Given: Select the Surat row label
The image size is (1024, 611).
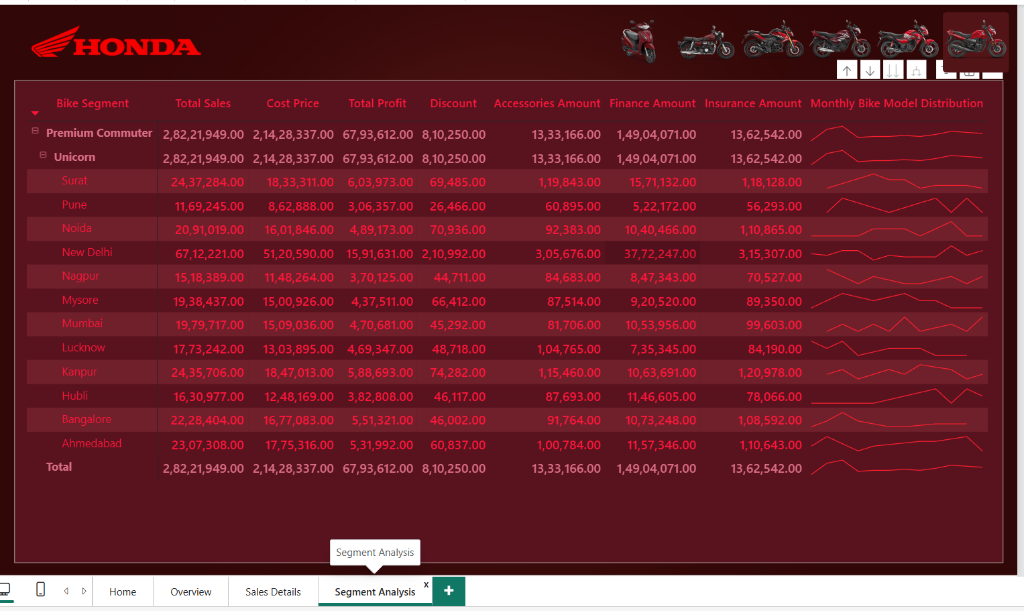Looking at the screenshot, I should pyautogui.click(x=74, y=181).
